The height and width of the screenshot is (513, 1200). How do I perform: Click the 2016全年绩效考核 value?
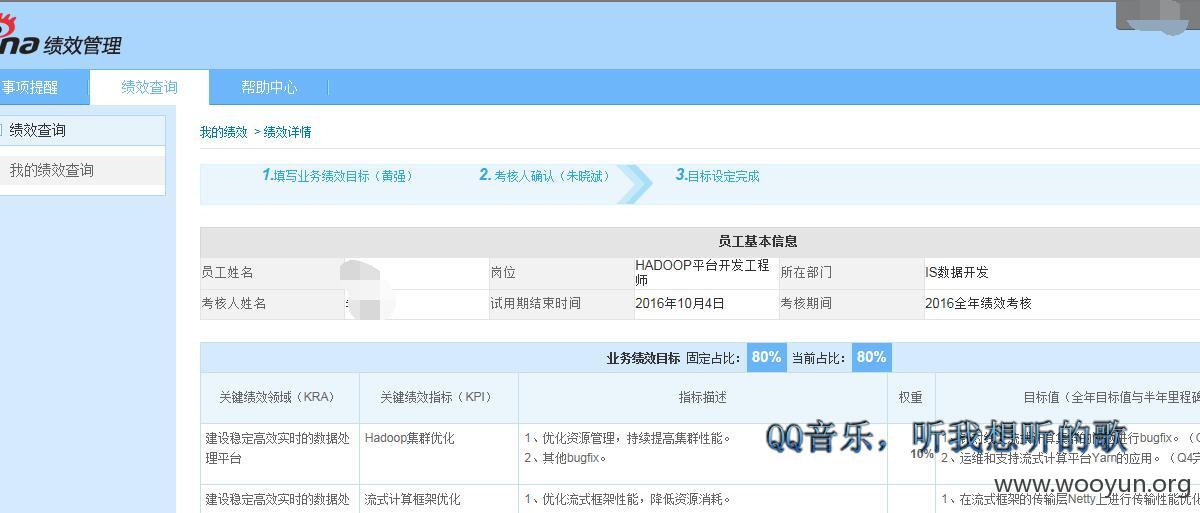(x=978, y=303)
